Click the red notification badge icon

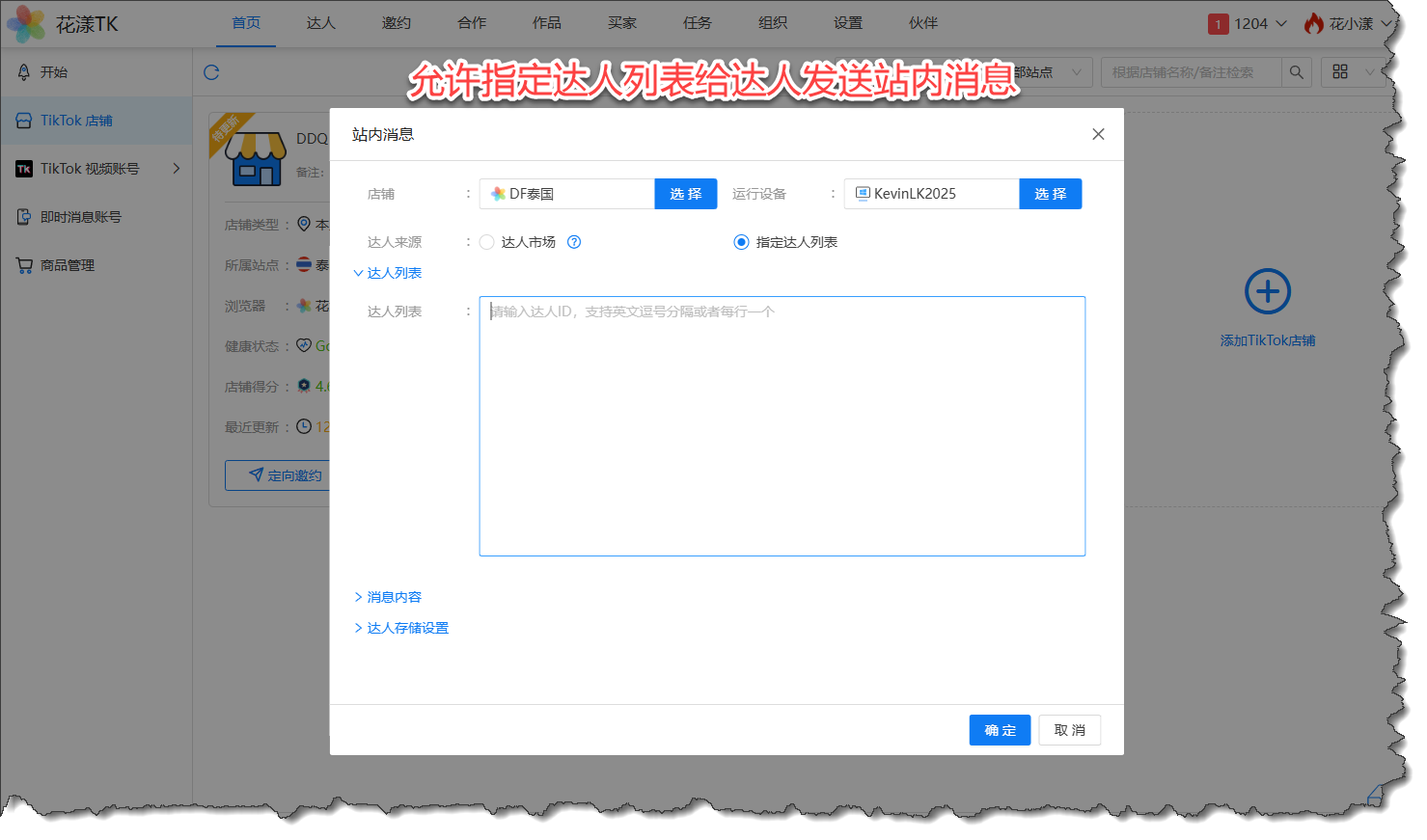click(x=1218, y=24)
